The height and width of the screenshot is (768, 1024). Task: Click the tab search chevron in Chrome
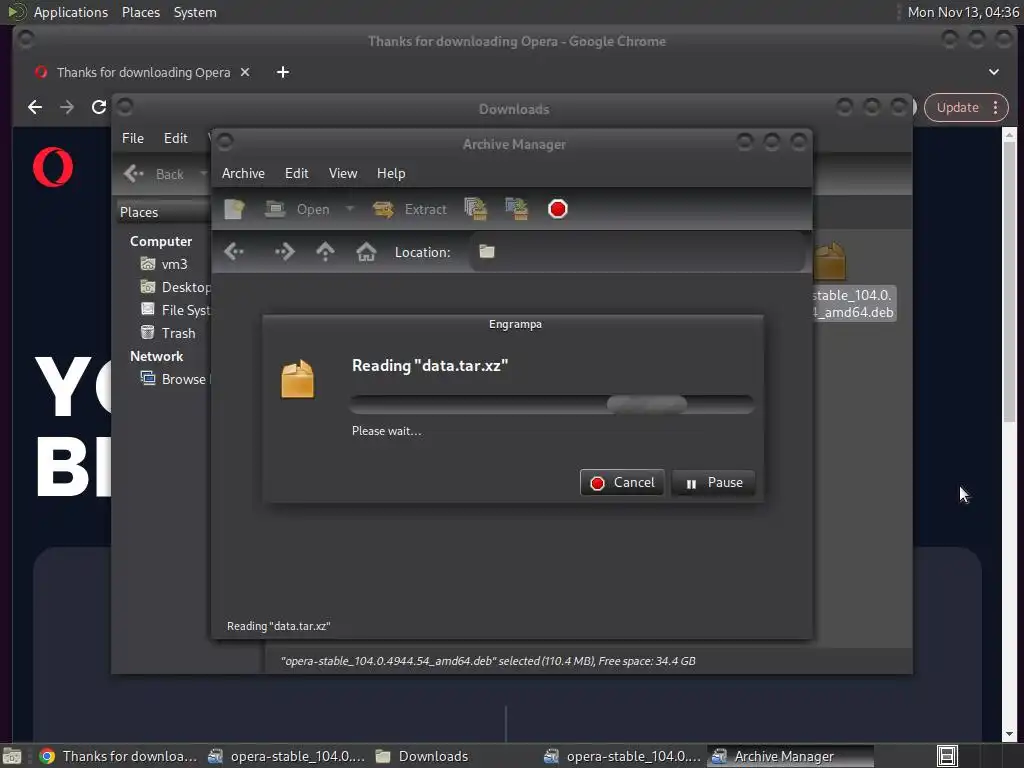pyautogui.click(x=993, y=72)
